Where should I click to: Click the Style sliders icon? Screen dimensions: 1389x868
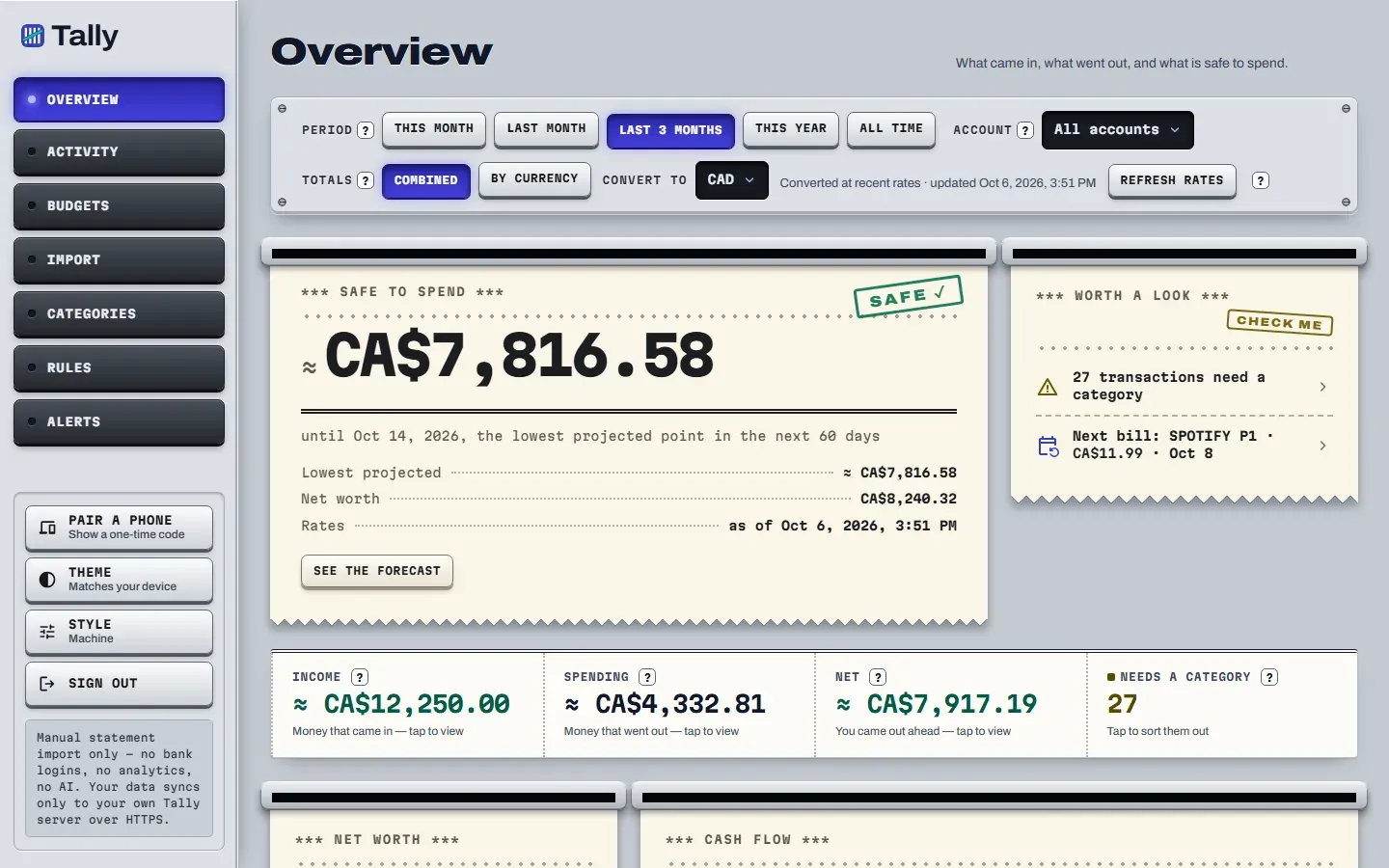(x=47, y=632)
